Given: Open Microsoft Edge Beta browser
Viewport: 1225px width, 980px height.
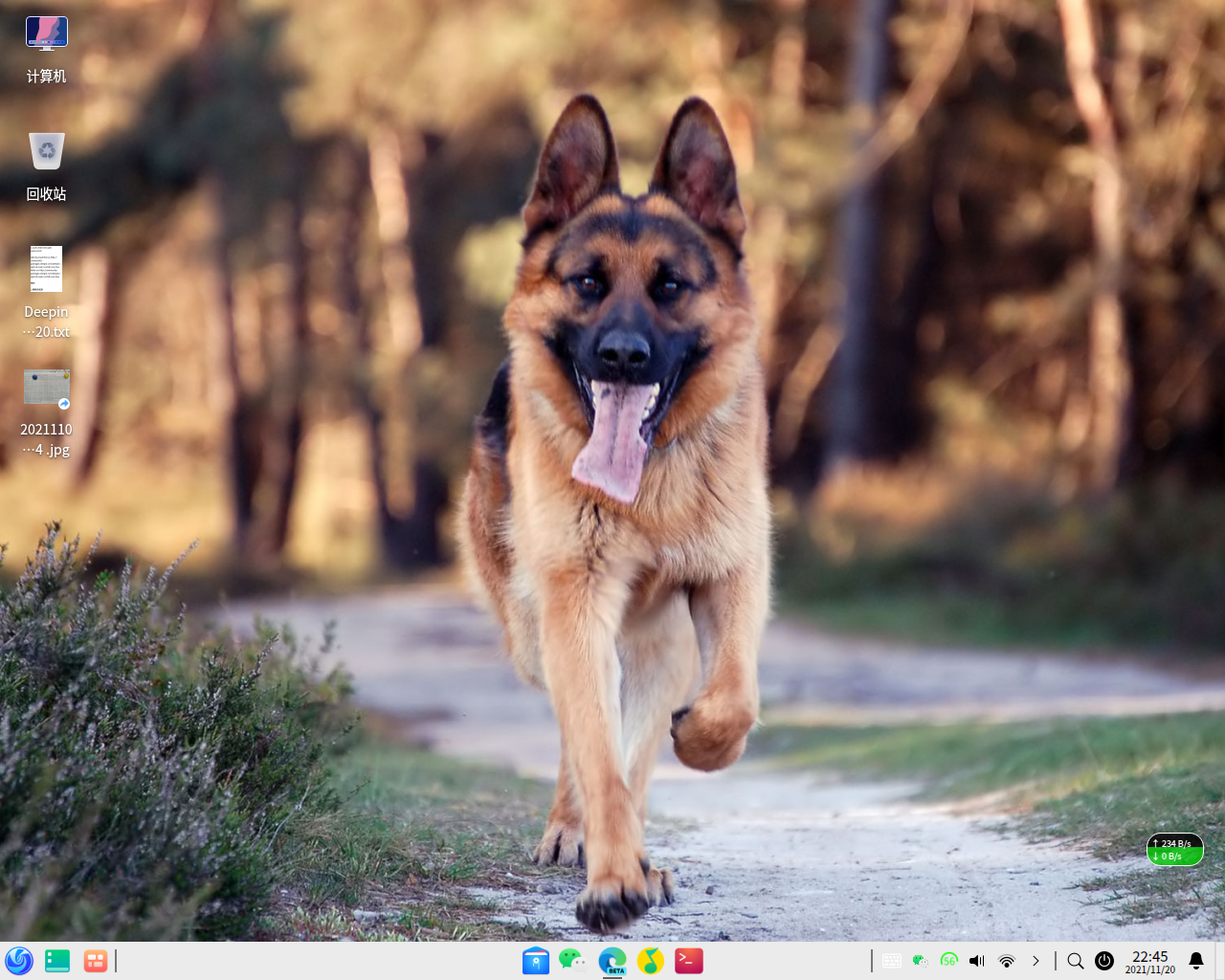Looking at the screenshot, I should pos(612,961).
